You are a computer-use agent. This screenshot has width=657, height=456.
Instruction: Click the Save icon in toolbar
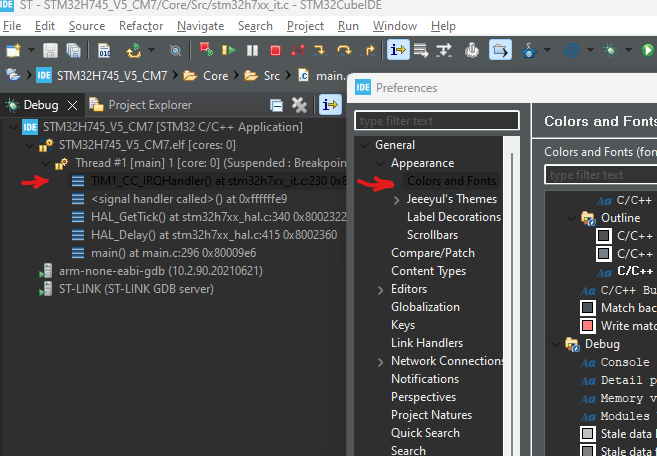point(50,50)
